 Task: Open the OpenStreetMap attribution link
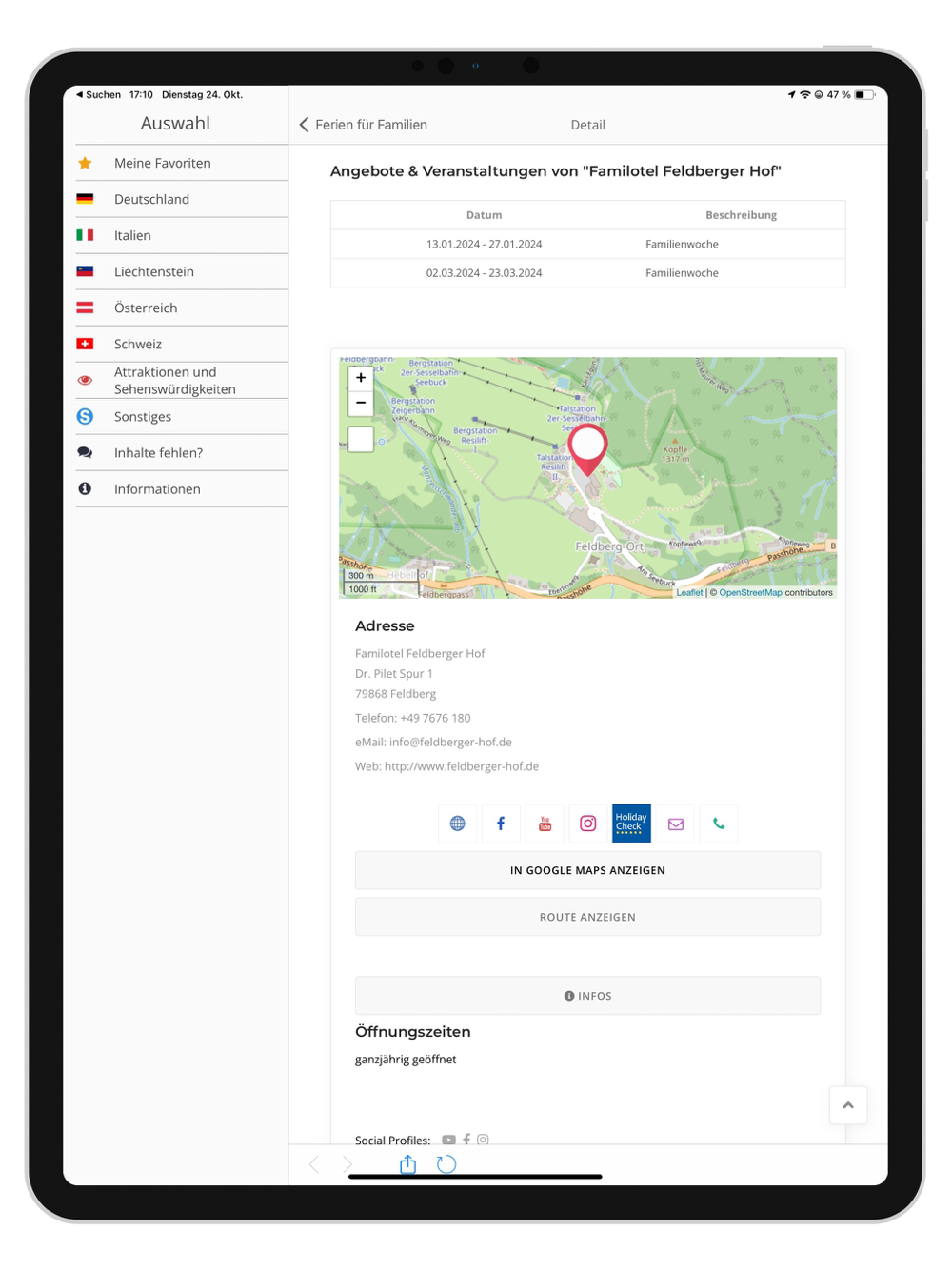pos(750,592)
